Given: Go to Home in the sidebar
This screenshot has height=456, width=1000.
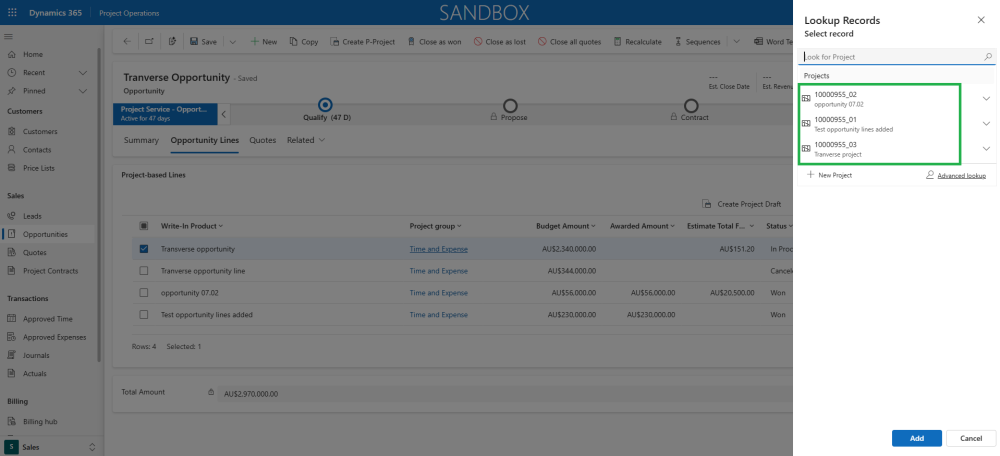Looking at the screenshot, I should pyautogui.click(x=33, y=54).
